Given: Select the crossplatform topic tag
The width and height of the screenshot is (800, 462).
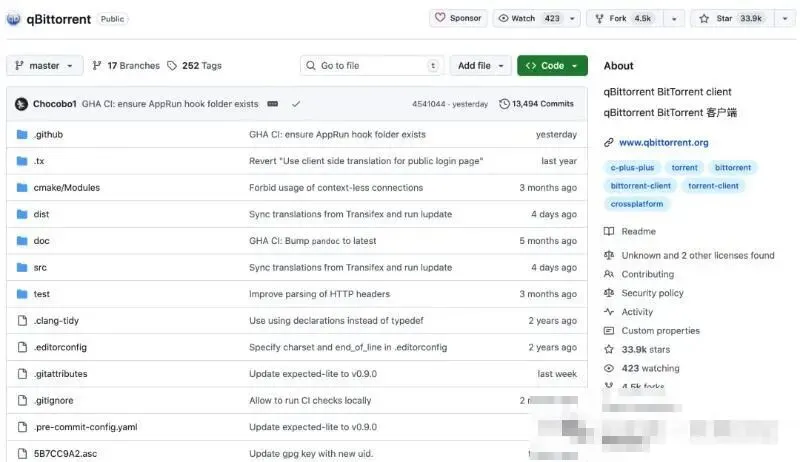Looking at the screenshot, I should pyautogui.click(x=637, y=204).
